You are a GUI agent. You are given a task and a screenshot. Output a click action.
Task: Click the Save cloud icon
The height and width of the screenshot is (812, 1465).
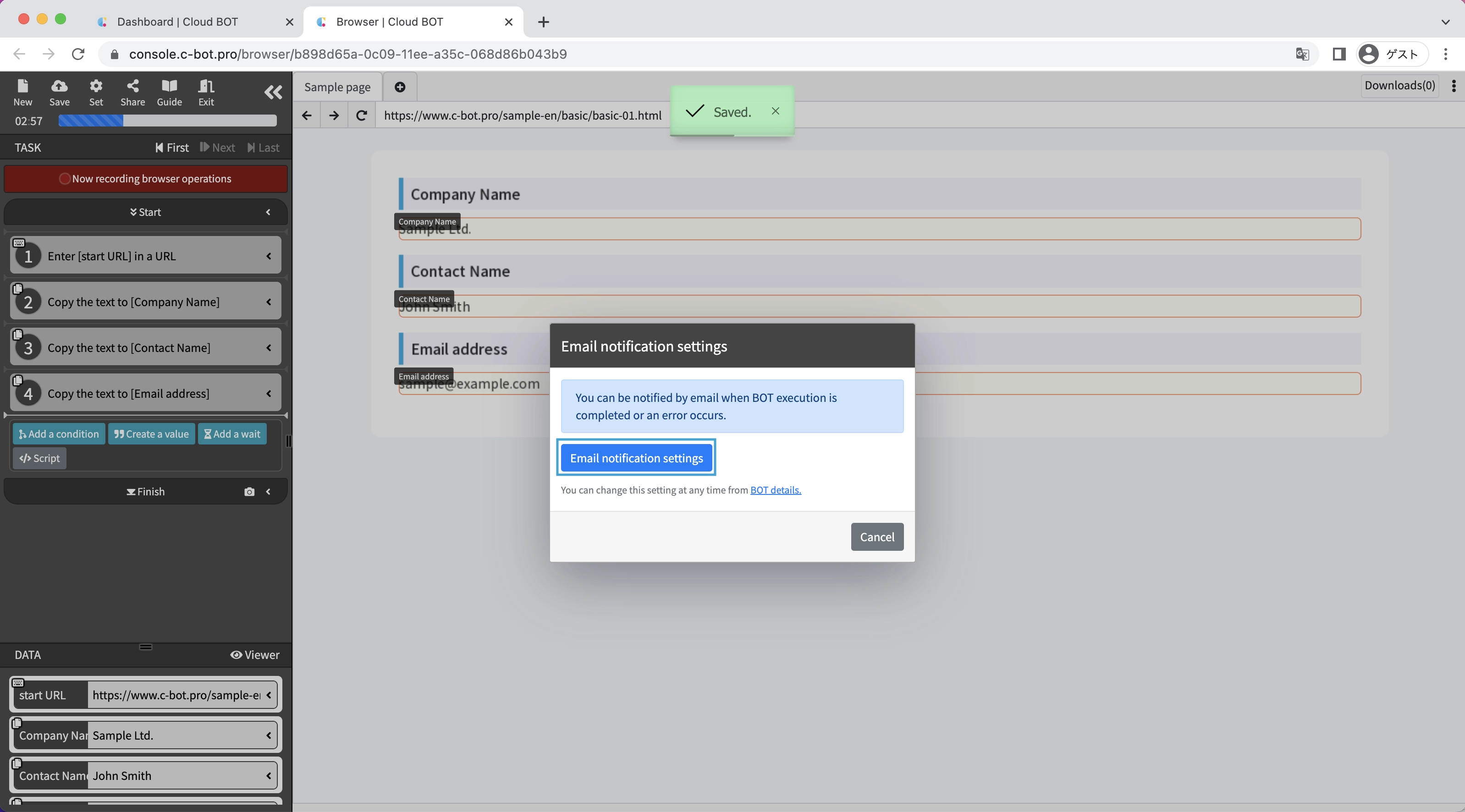click(x=59, y=92)
